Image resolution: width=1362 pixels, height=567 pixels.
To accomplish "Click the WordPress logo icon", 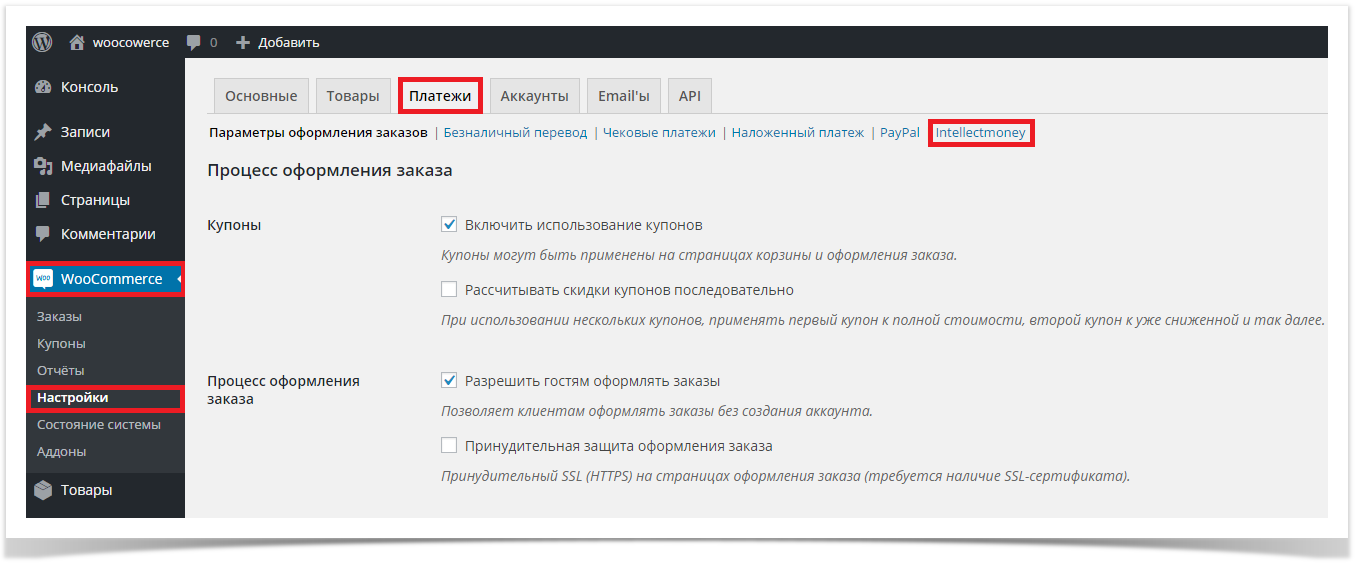I will 41,42.
